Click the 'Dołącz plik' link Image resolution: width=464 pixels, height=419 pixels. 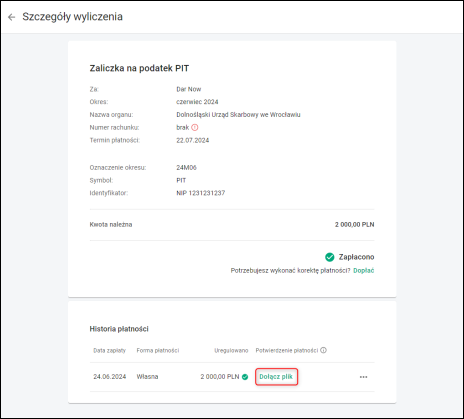pos(276,377)
